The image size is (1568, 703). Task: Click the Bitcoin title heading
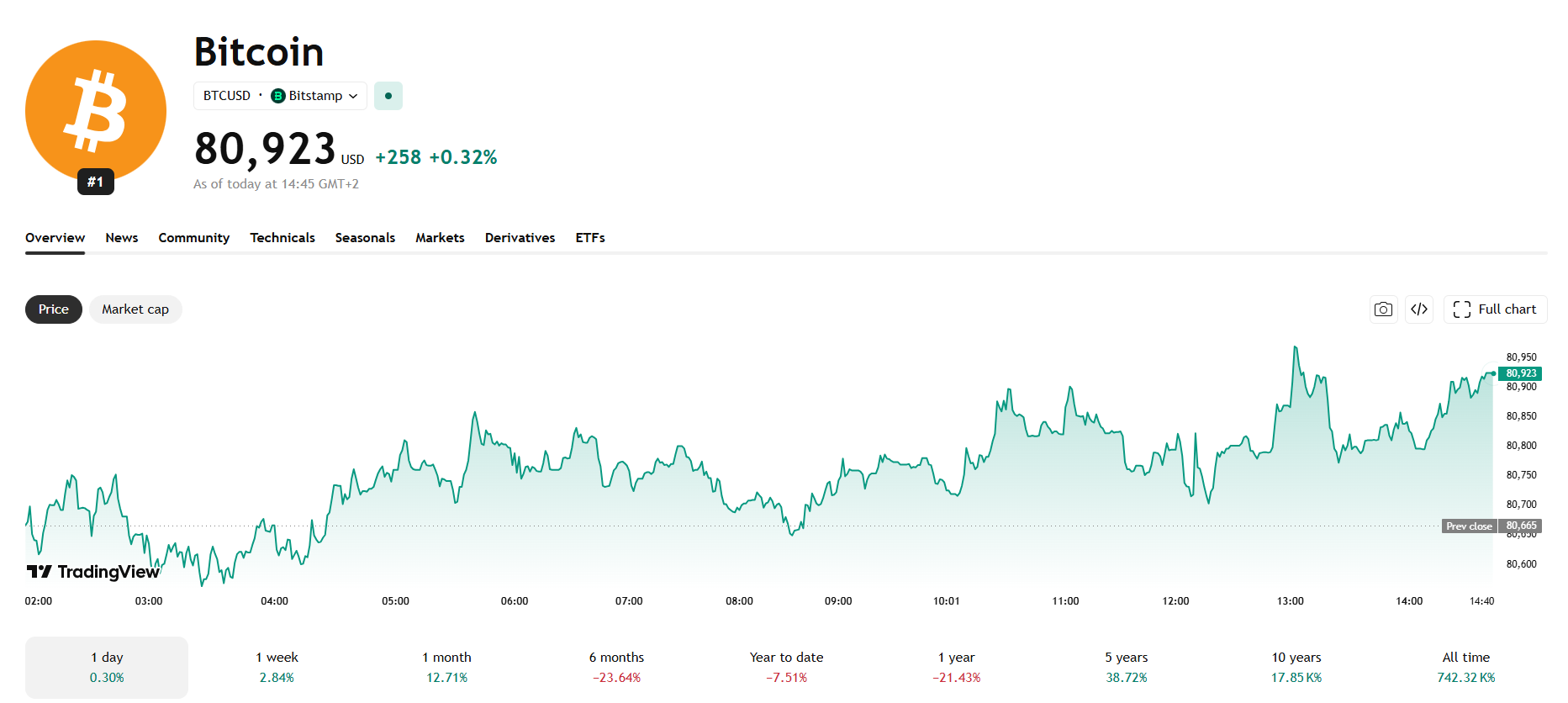pos(259,52)
